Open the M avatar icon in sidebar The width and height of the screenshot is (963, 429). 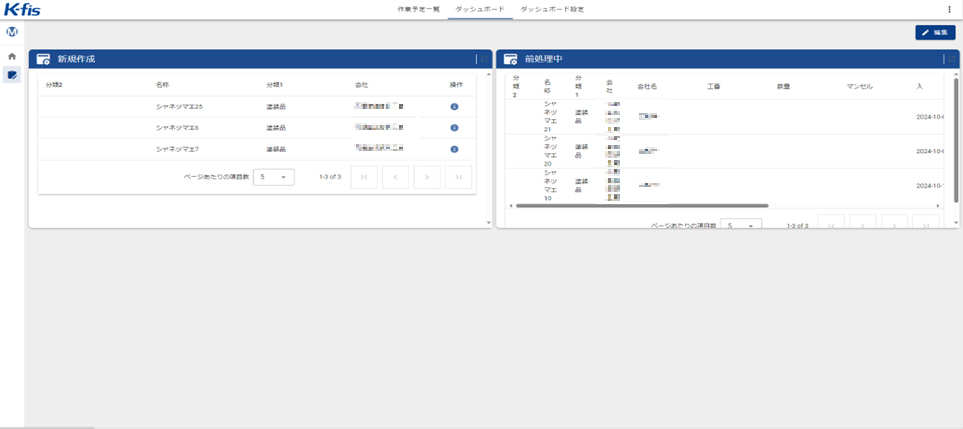coord(12,32)
